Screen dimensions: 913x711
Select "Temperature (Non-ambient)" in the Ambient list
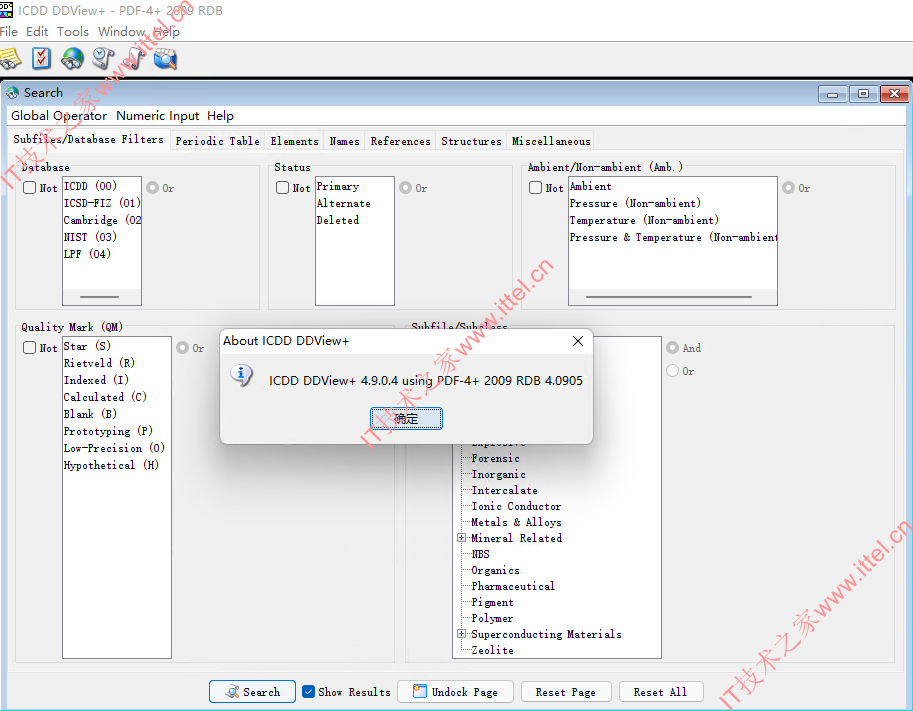pos(644,220)
